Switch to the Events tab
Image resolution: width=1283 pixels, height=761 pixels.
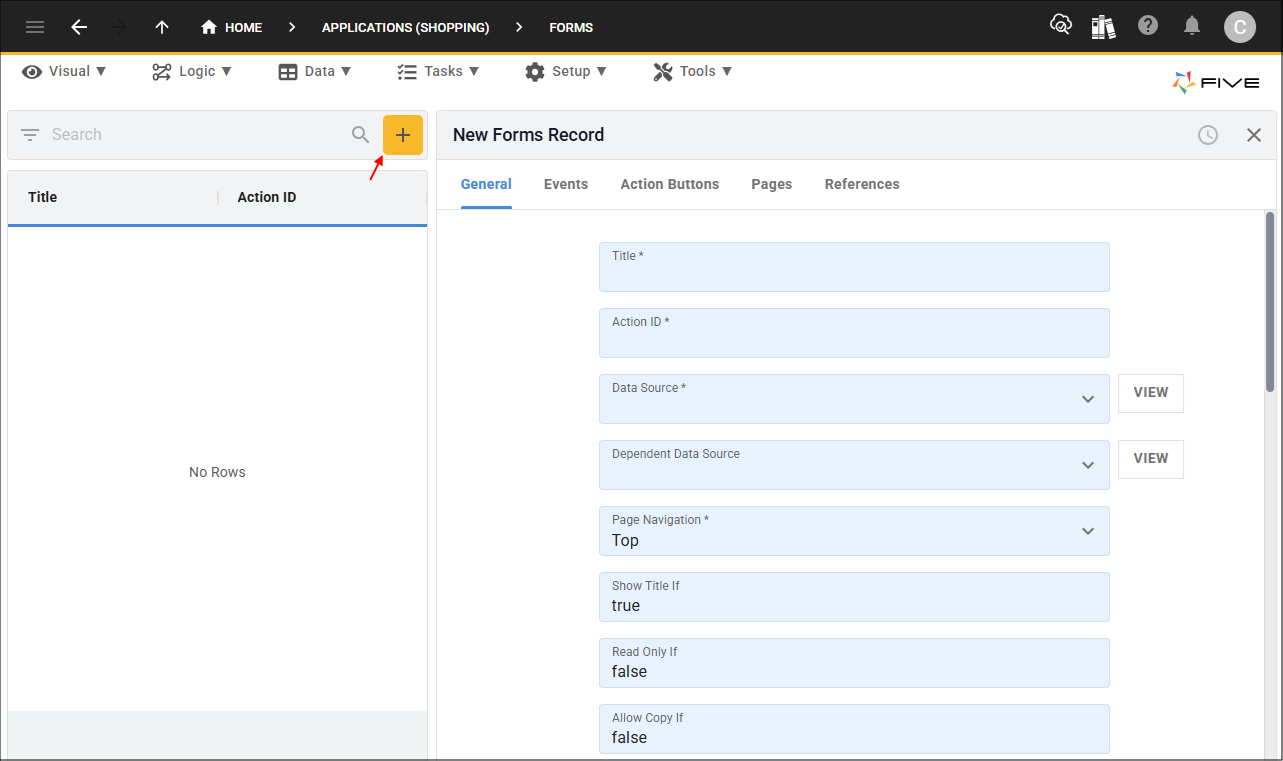pyautogui.click(x=566, y=184)
